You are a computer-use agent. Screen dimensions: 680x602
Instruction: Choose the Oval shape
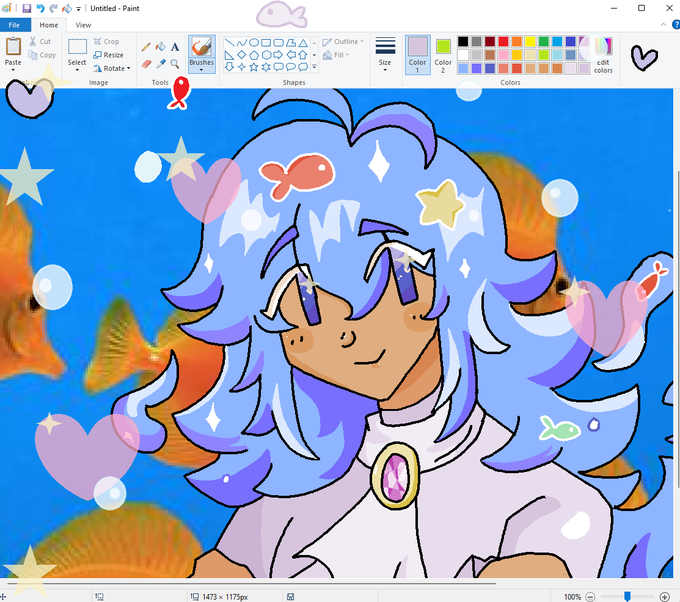point(254,43)
